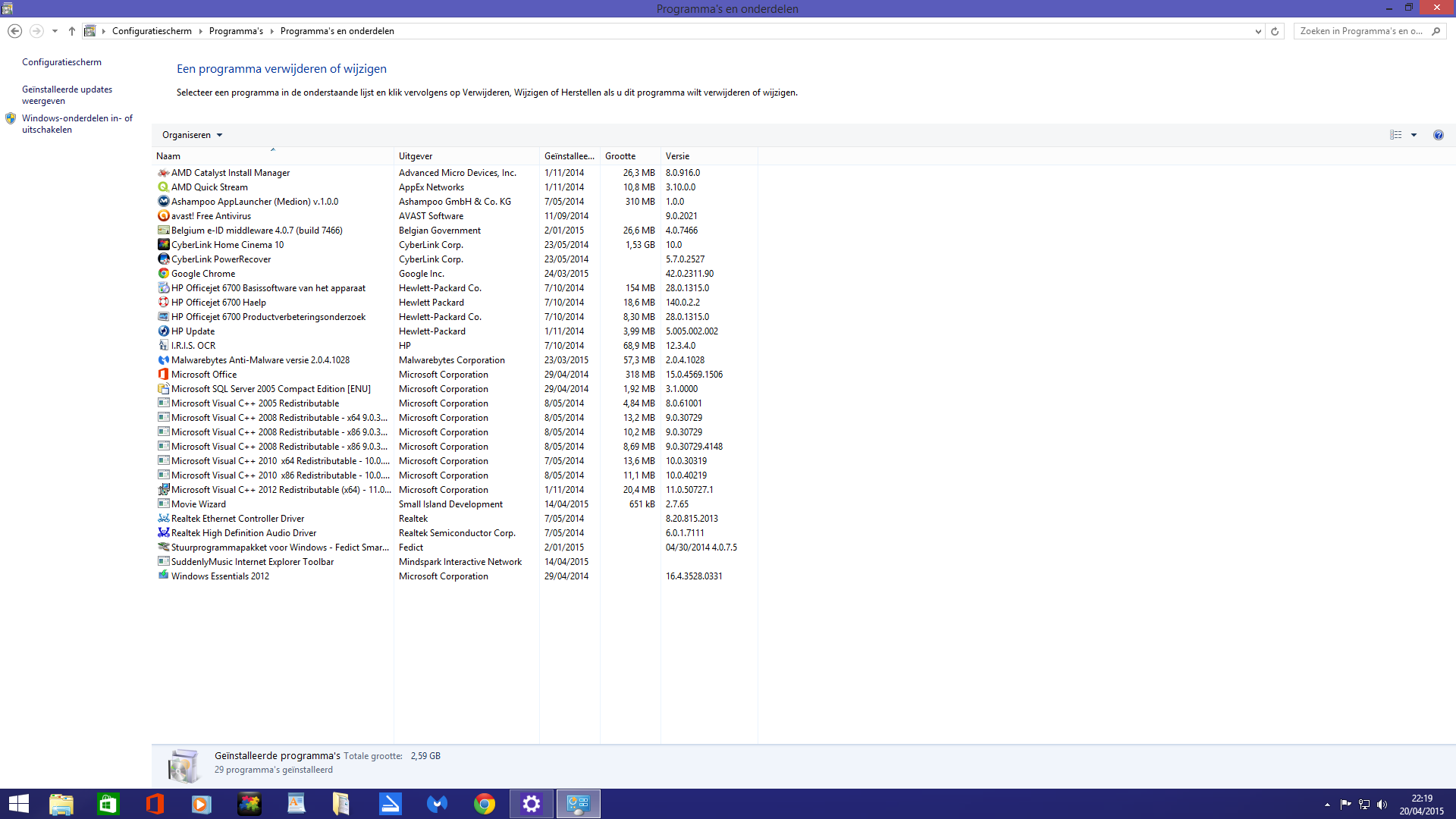Open recent locations dropdown beside forward arrow
The height and width of the screenshot is (819, 1456).
[x=55, y=31]
